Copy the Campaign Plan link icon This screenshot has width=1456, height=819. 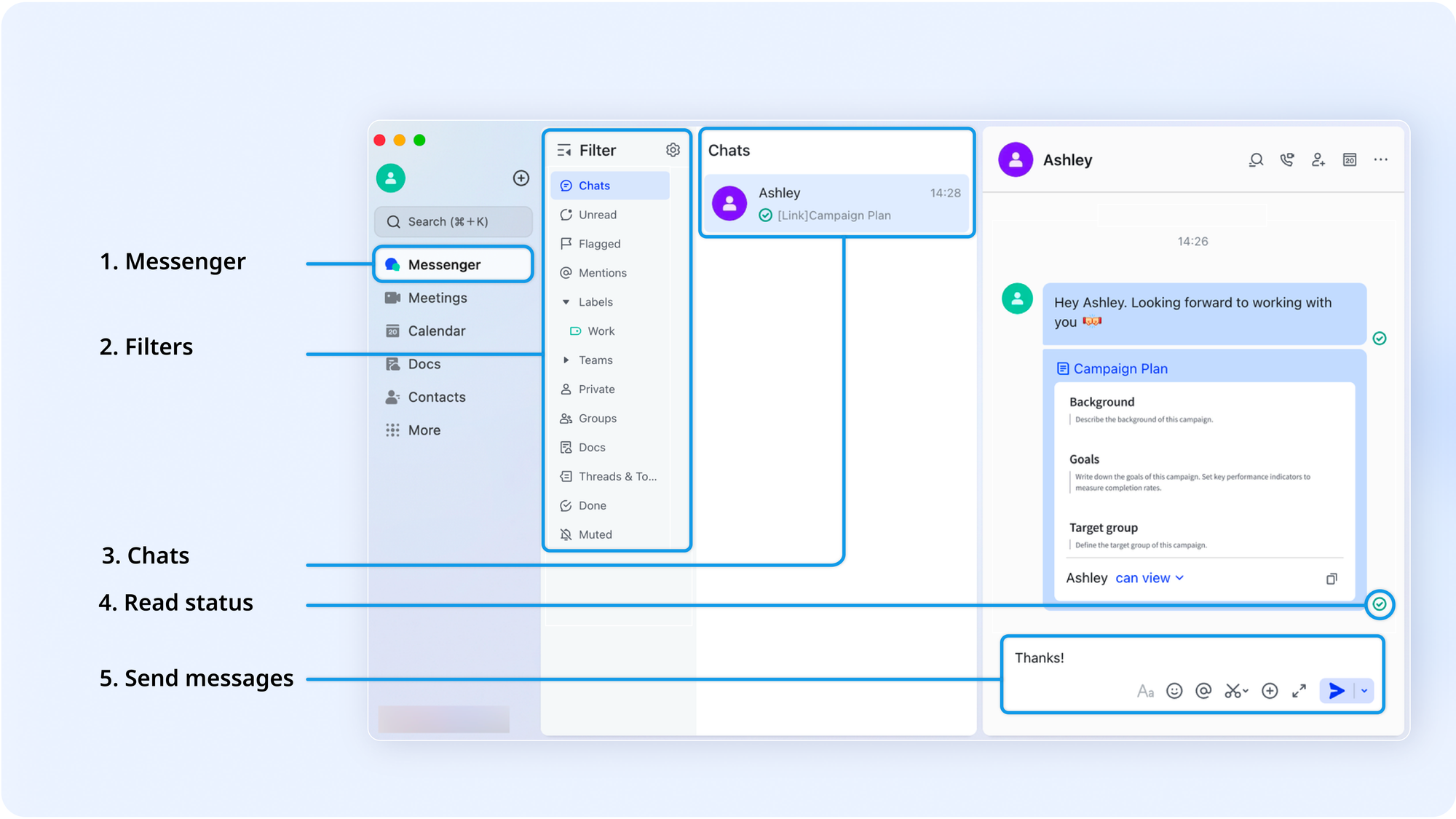(x=1332, y=579)
